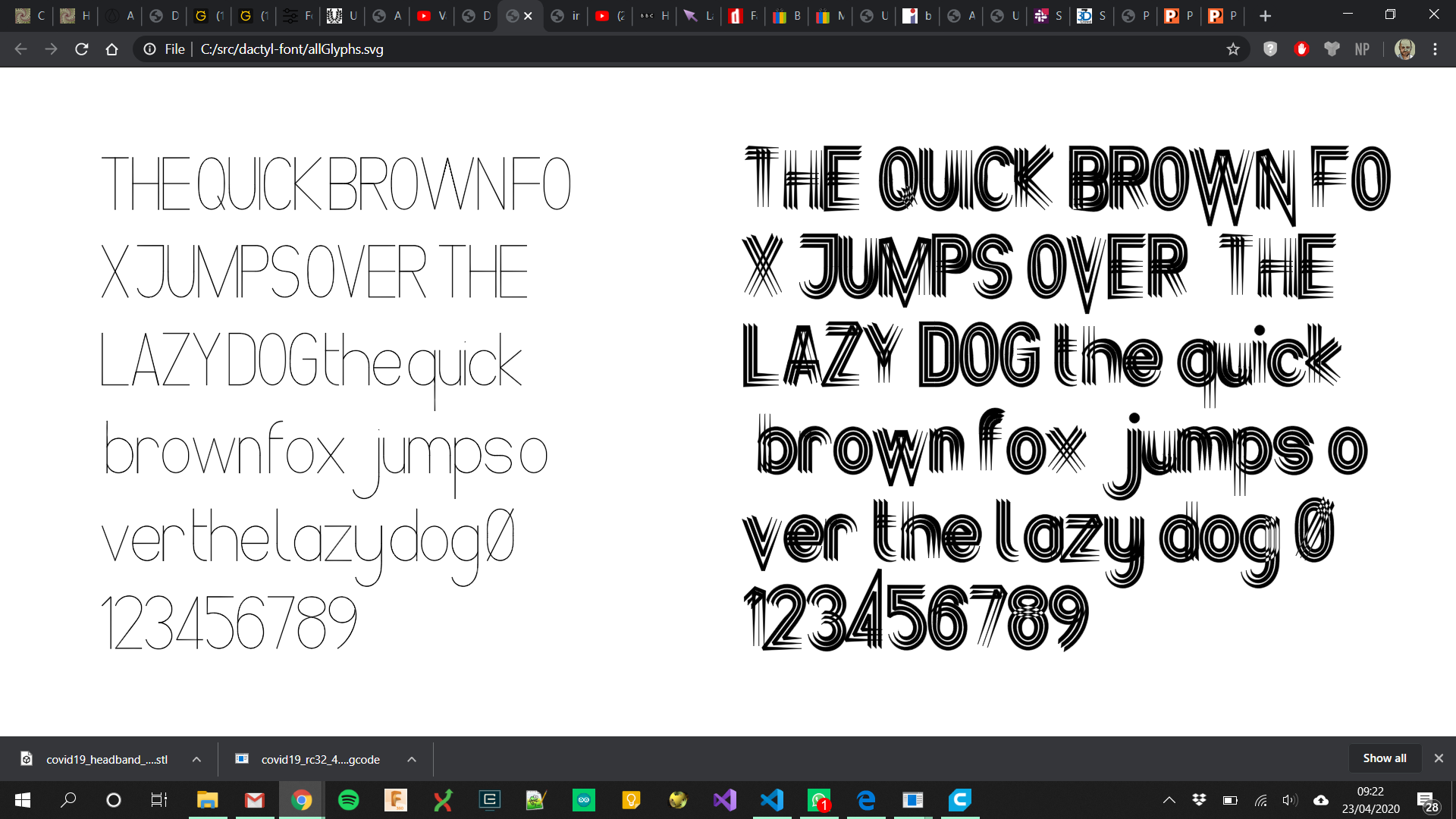Open the Windows Start menu
Image resolution: width=1456 pixels, height=819 pixels.
click(x=23, y=800)
